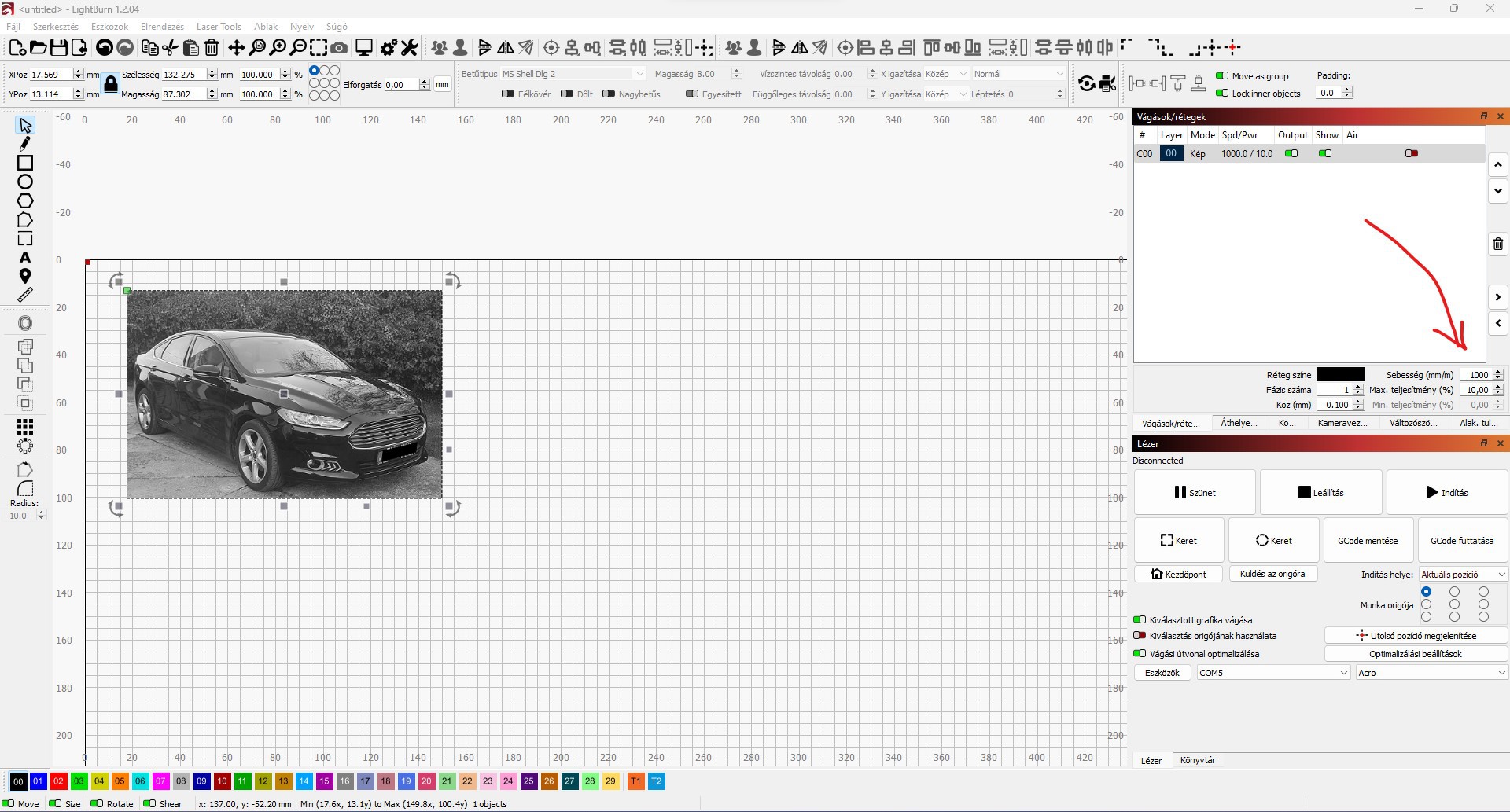Click the Réteg színe black swatch
This screenshot has width=1510, height=812.
pyautogui.click(x=1341, y=375)
